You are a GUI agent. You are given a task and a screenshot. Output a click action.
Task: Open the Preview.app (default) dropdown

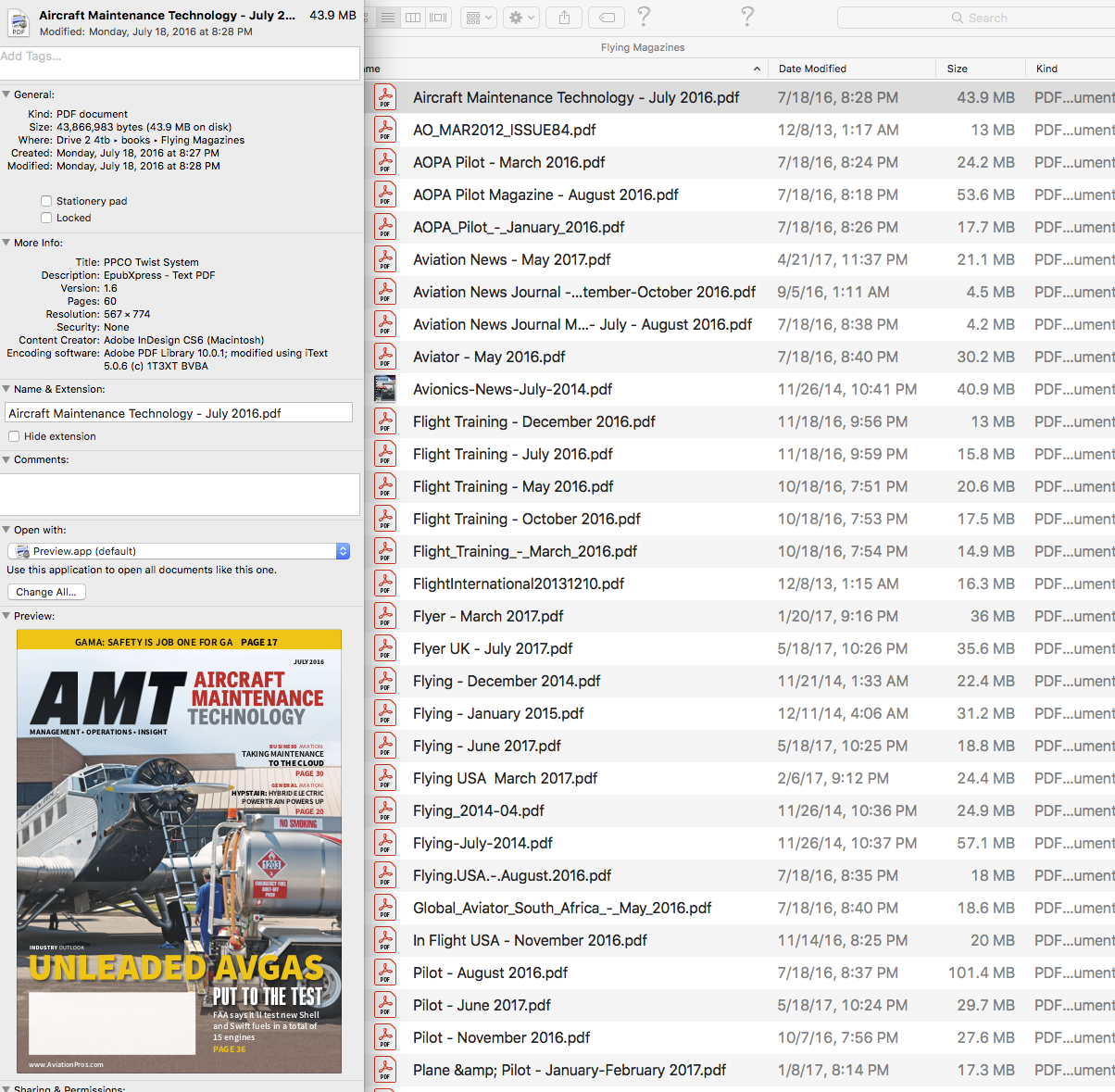[x=179, y=551]
